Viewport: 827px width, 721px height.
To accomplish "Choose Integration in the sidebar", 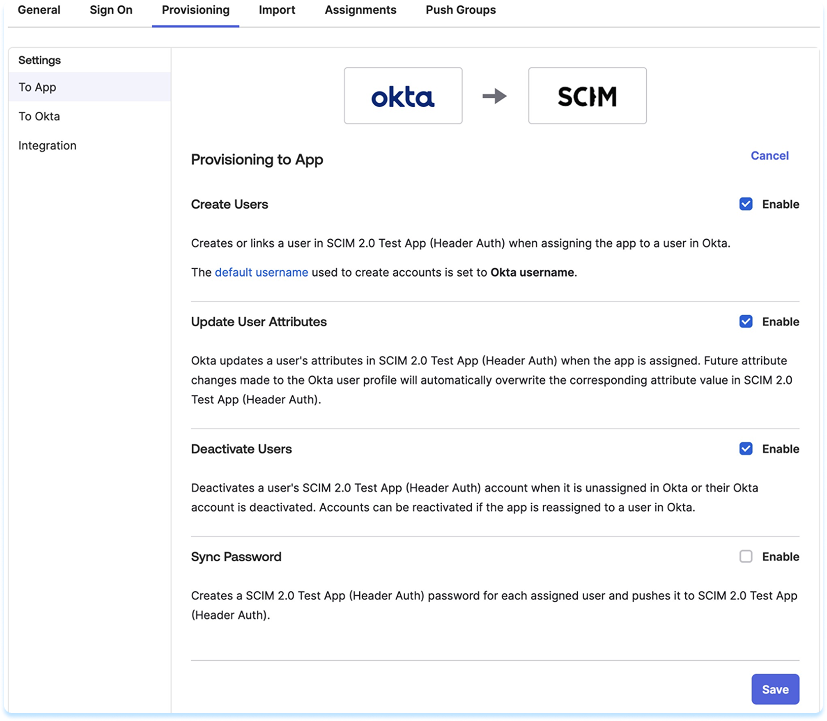I will (47, 145).
